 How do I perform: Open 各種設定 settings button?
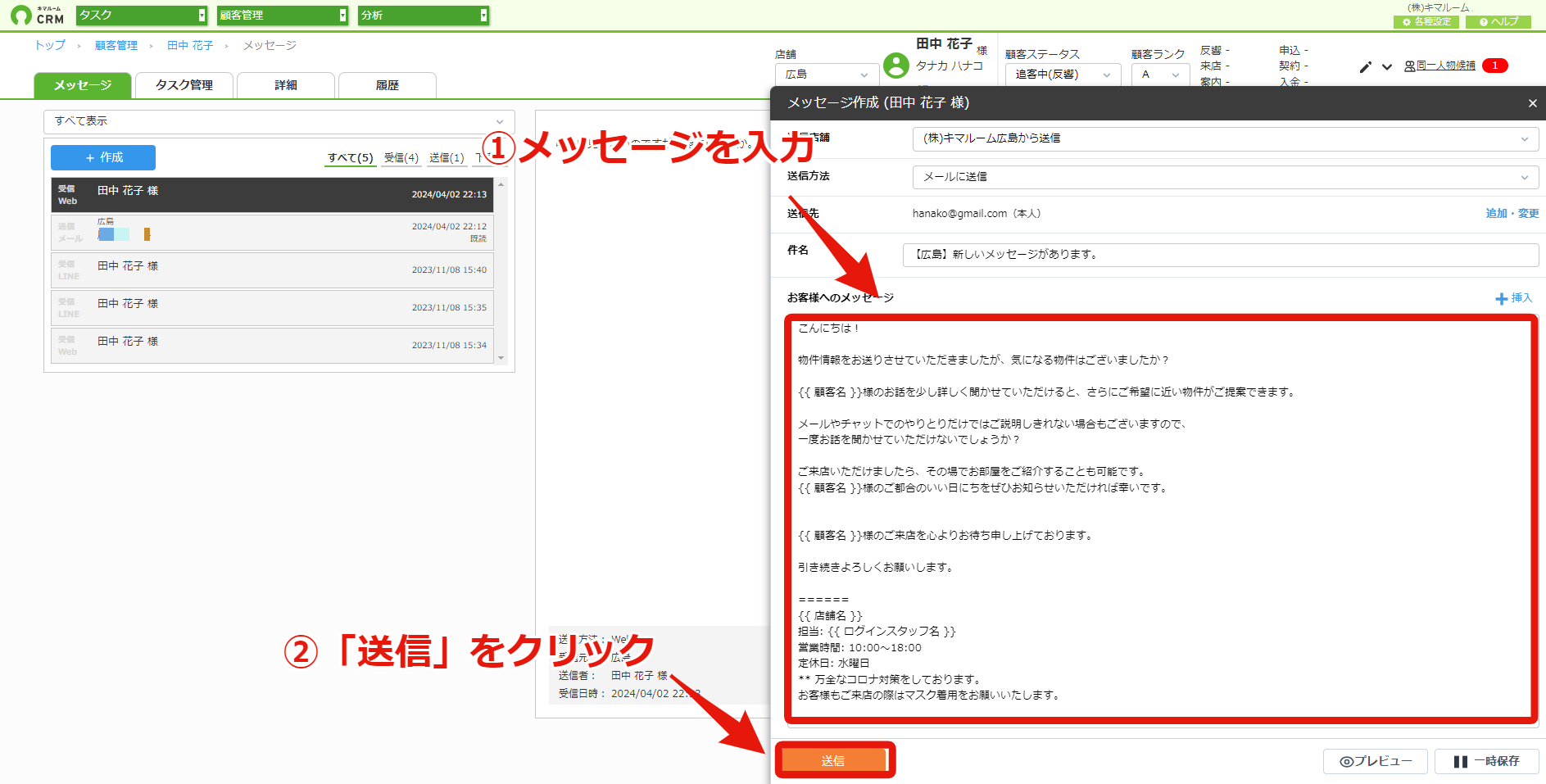(1426, 22)
